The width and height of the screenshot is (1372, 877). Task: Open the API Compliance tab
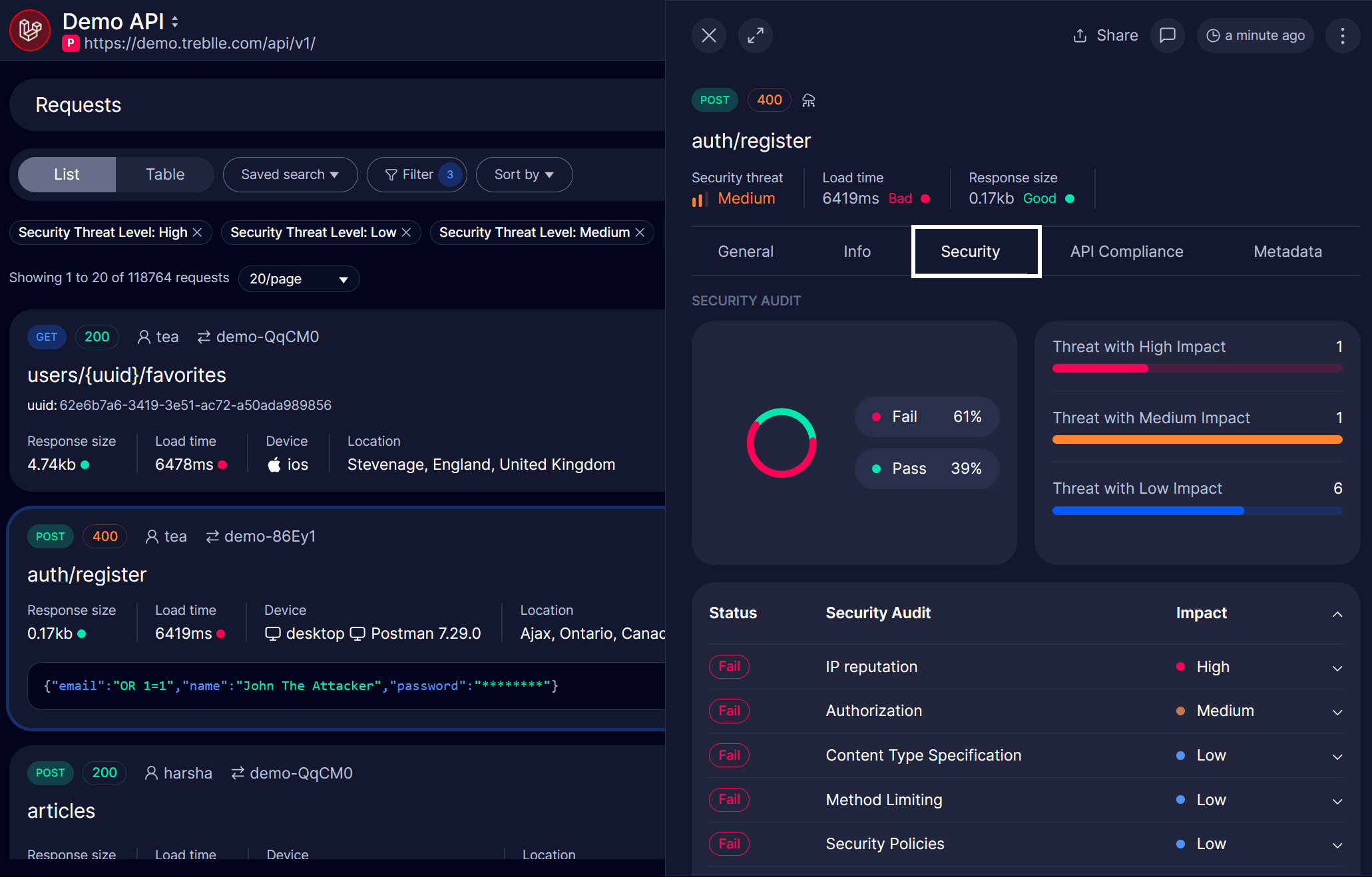(1126, 252)
